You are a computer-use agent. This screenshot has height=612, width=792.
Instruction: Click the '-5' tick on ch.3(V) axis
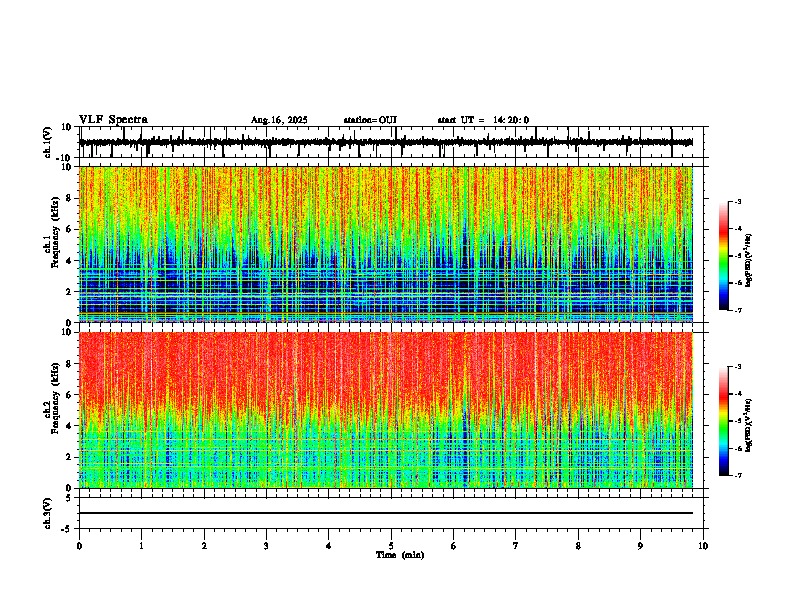(67, 529)
